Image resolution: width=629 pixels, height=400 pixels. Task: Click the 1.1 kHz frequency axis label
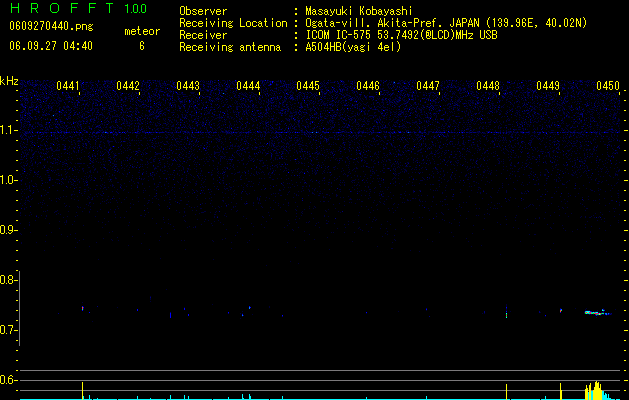8,130
